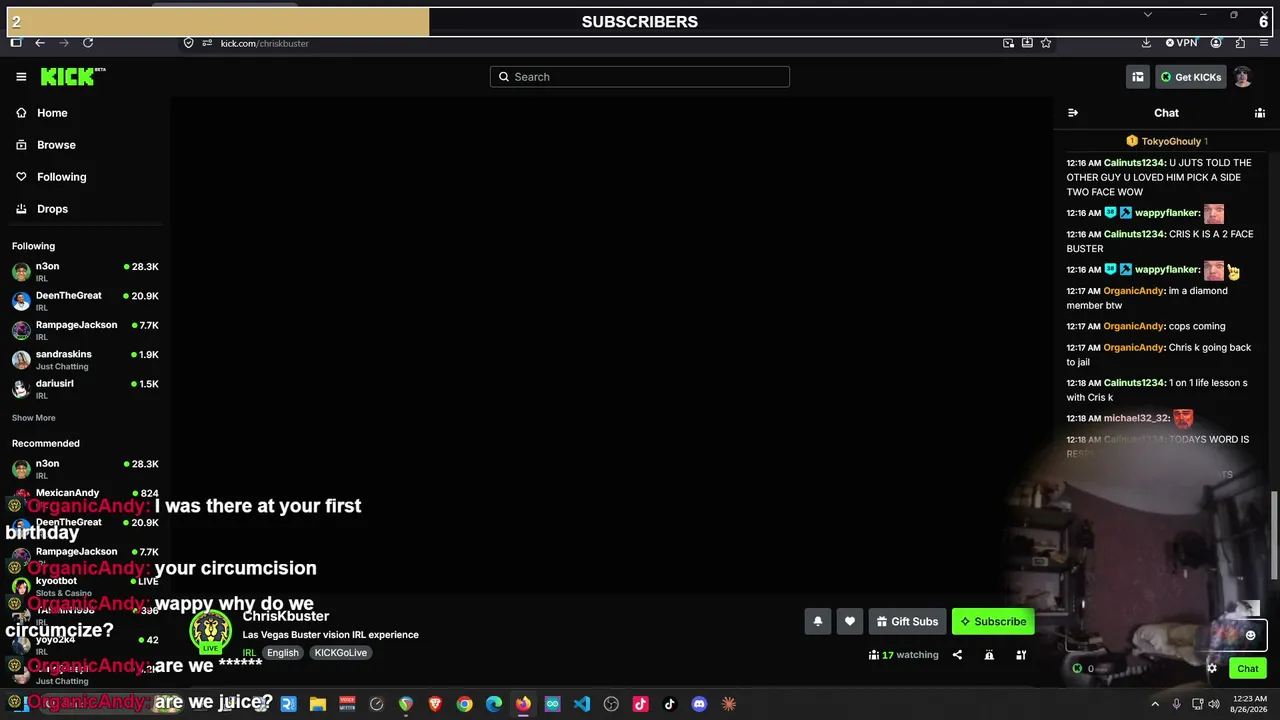The height and width of the screenshot is (720, 1280).
Task: Open Arduino IDE from taskbar
Action: pyautogui.click(x=552, y=704)
